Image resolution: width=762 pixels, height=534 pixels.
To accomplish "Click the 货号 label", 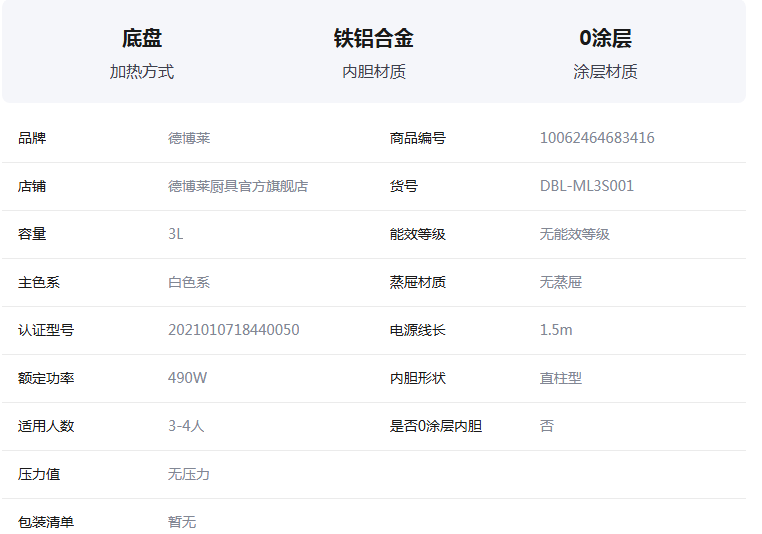I will (403, 186).
